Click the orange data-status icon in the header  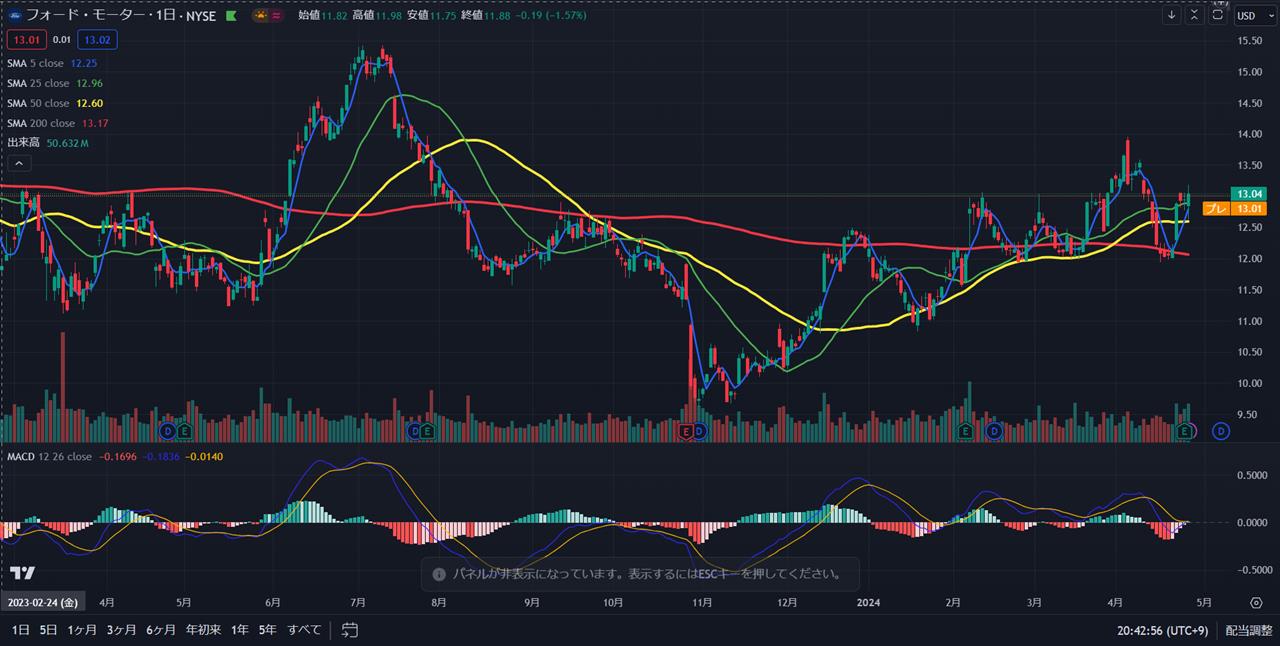point(260,16)
